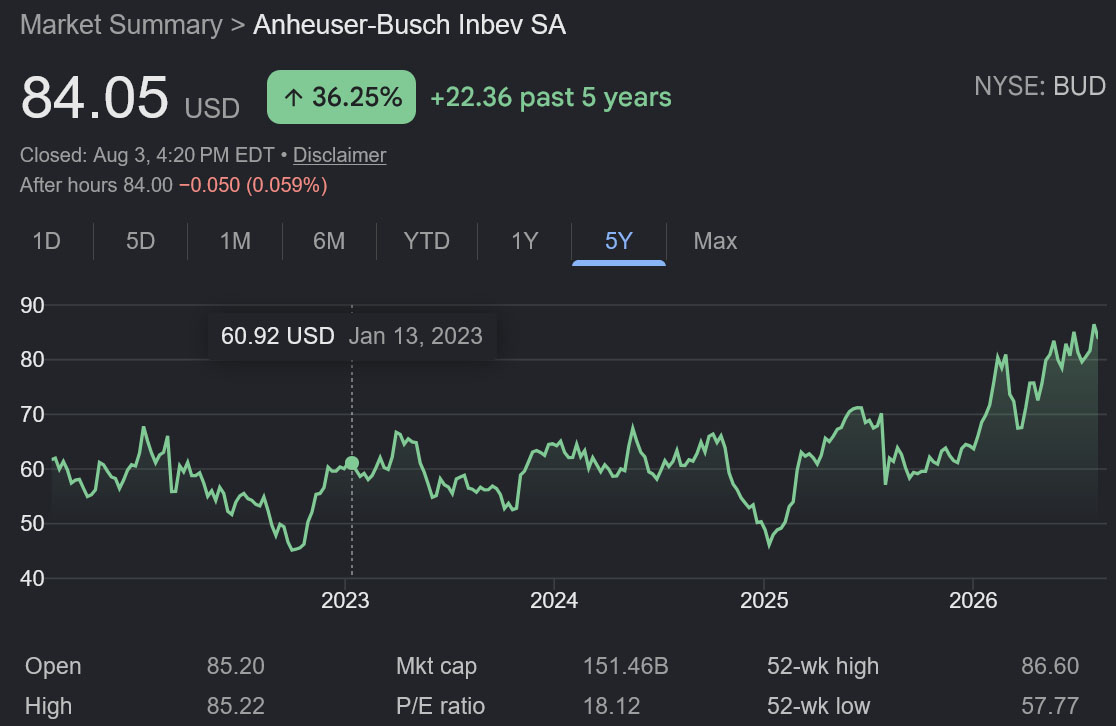Click the 2026 x-axis label
The width and height of the screenshot is (1116, 726).
click(x=973, y=601)
